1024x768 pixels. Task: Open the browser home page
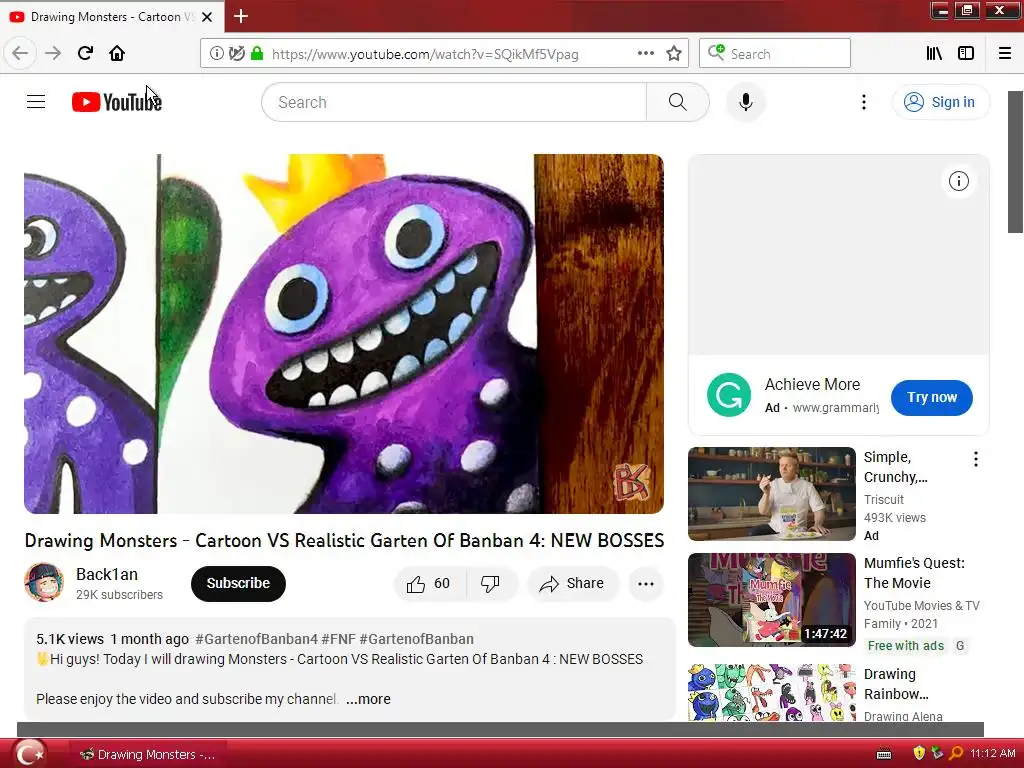(x=117, y=54)
